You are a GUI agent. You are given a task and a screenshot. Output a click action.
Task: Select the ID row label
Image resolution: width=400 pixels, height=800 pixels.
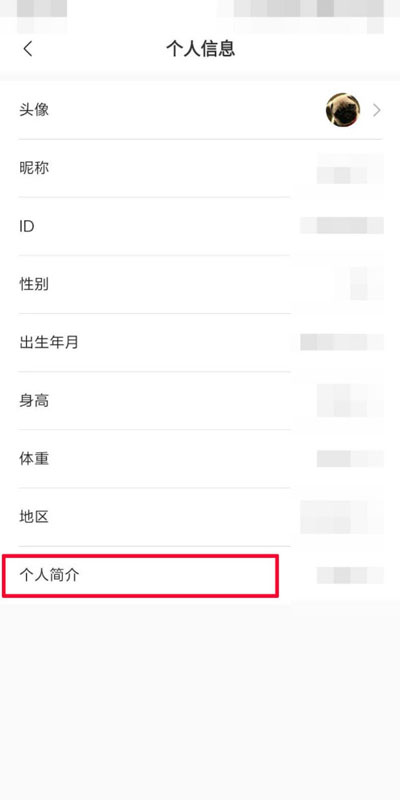click(27, 226)
